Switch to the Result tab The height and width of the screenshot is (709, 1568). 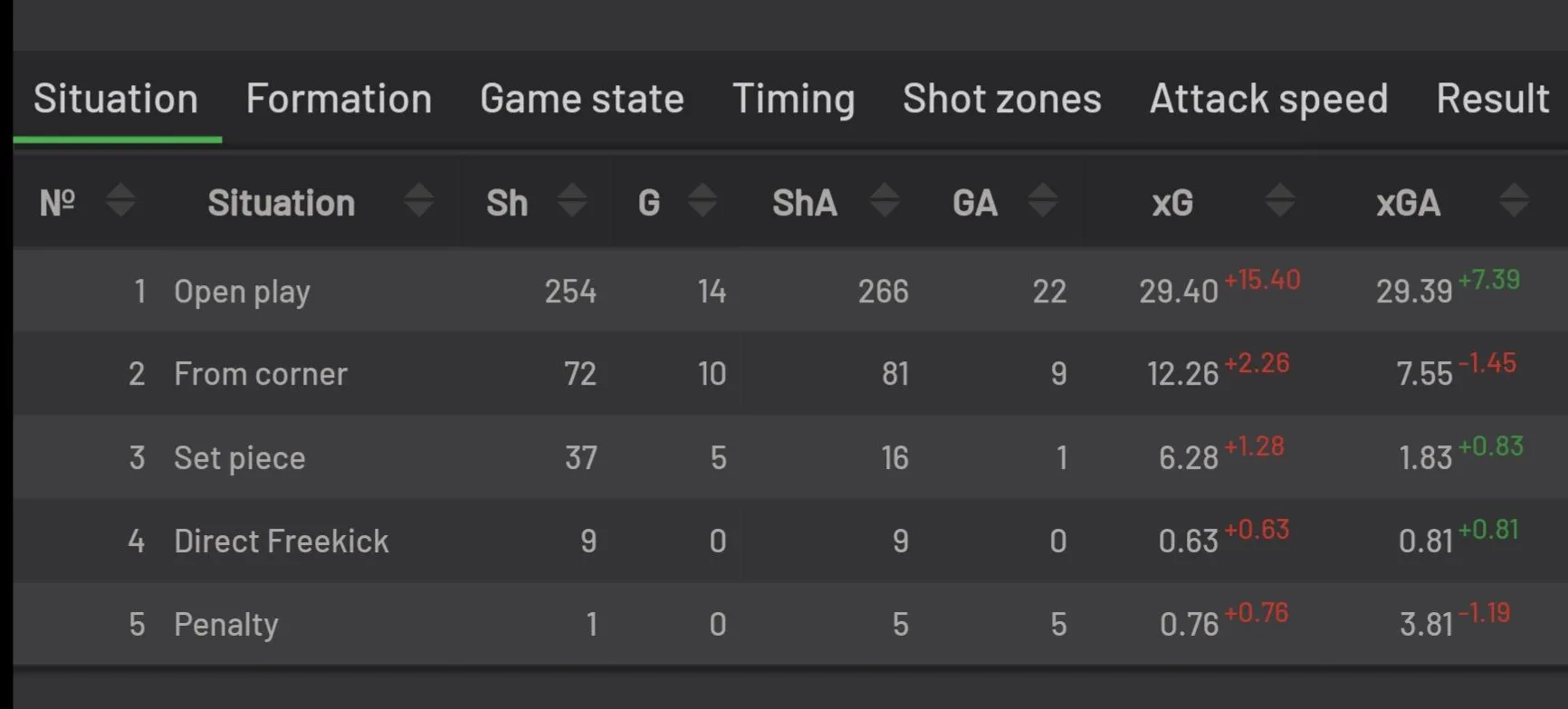[x=1492, y=99]
